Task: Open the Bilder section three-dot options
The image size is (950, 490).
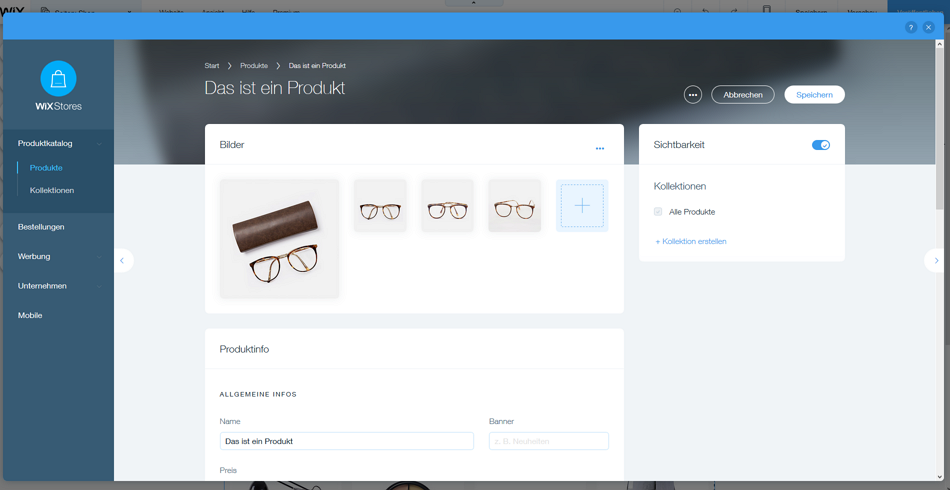Action: point(600,148)
